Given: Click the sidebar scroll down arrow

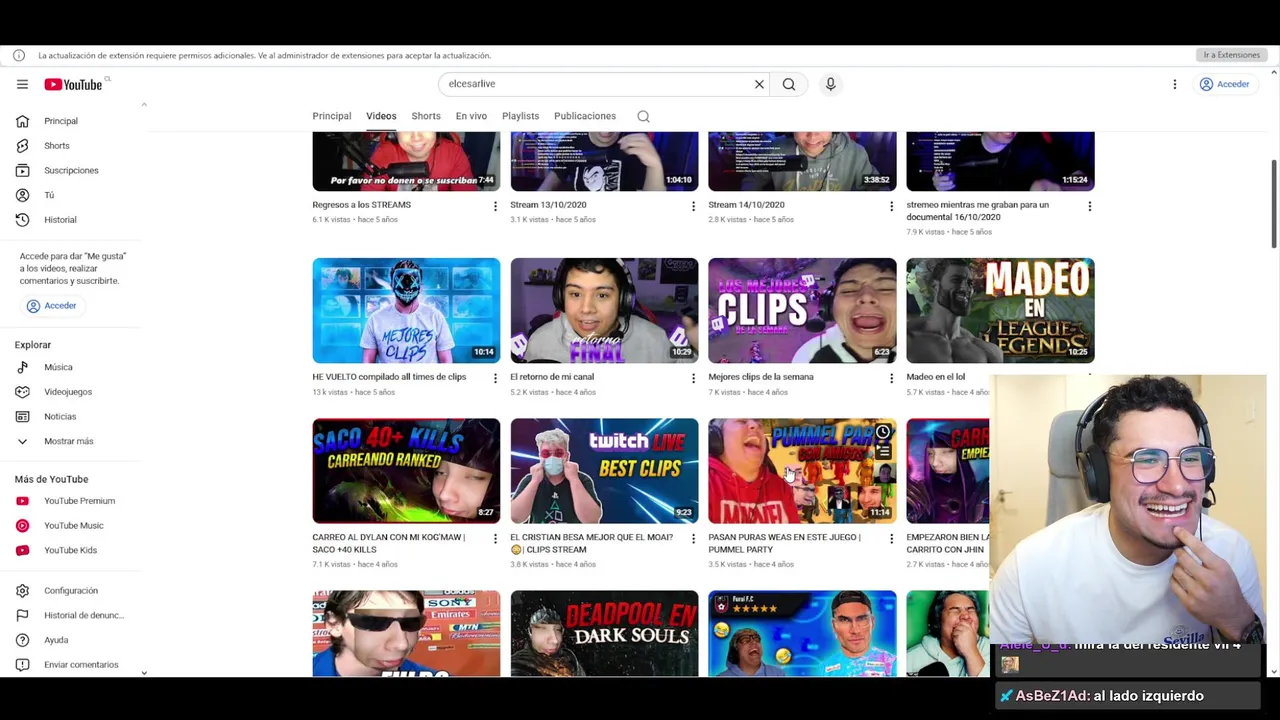Looking at the screenshot, I should [144, 673].
